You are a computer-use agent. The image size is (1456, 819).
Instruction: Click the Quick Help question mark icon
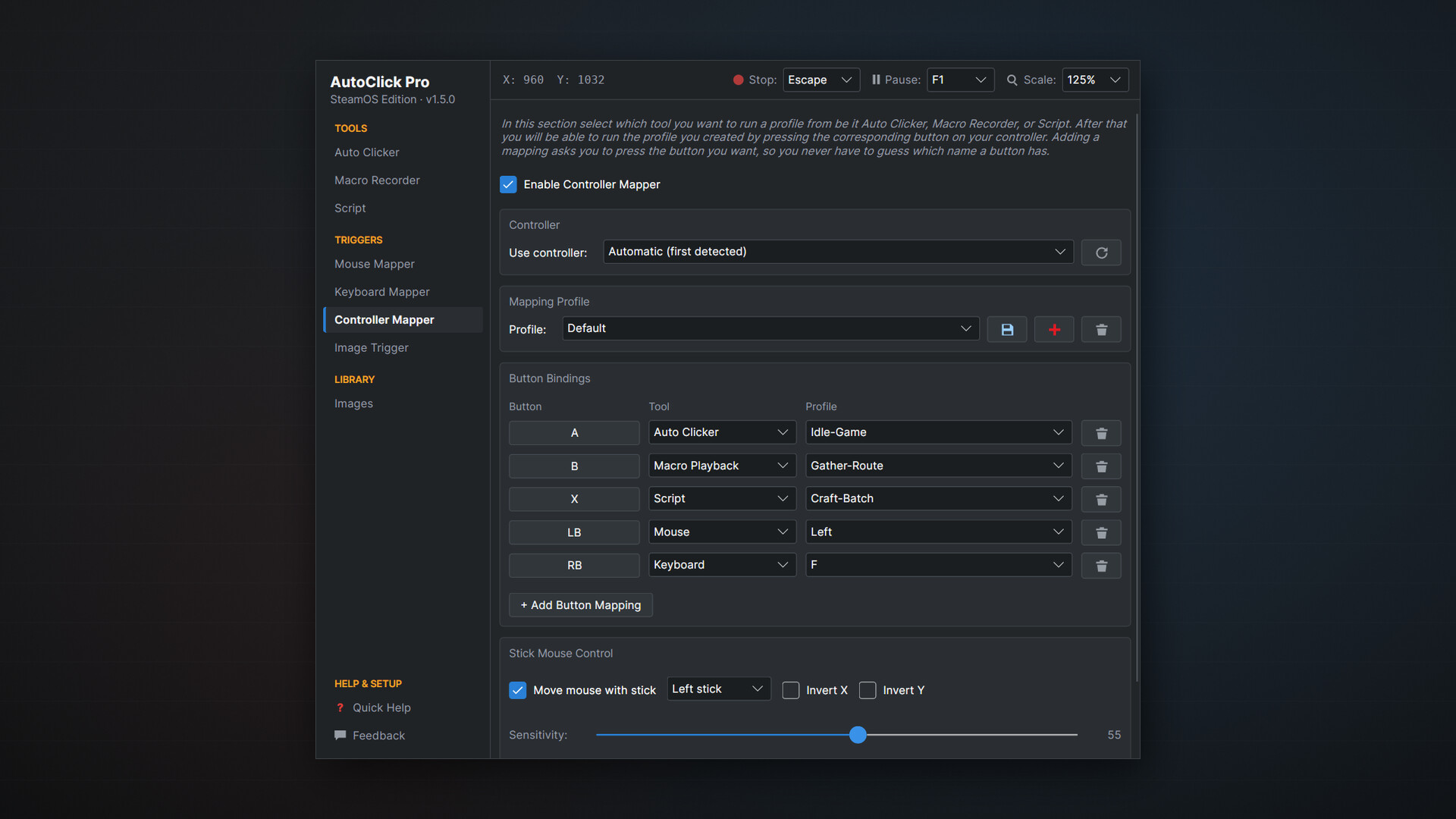coord(340,708)
